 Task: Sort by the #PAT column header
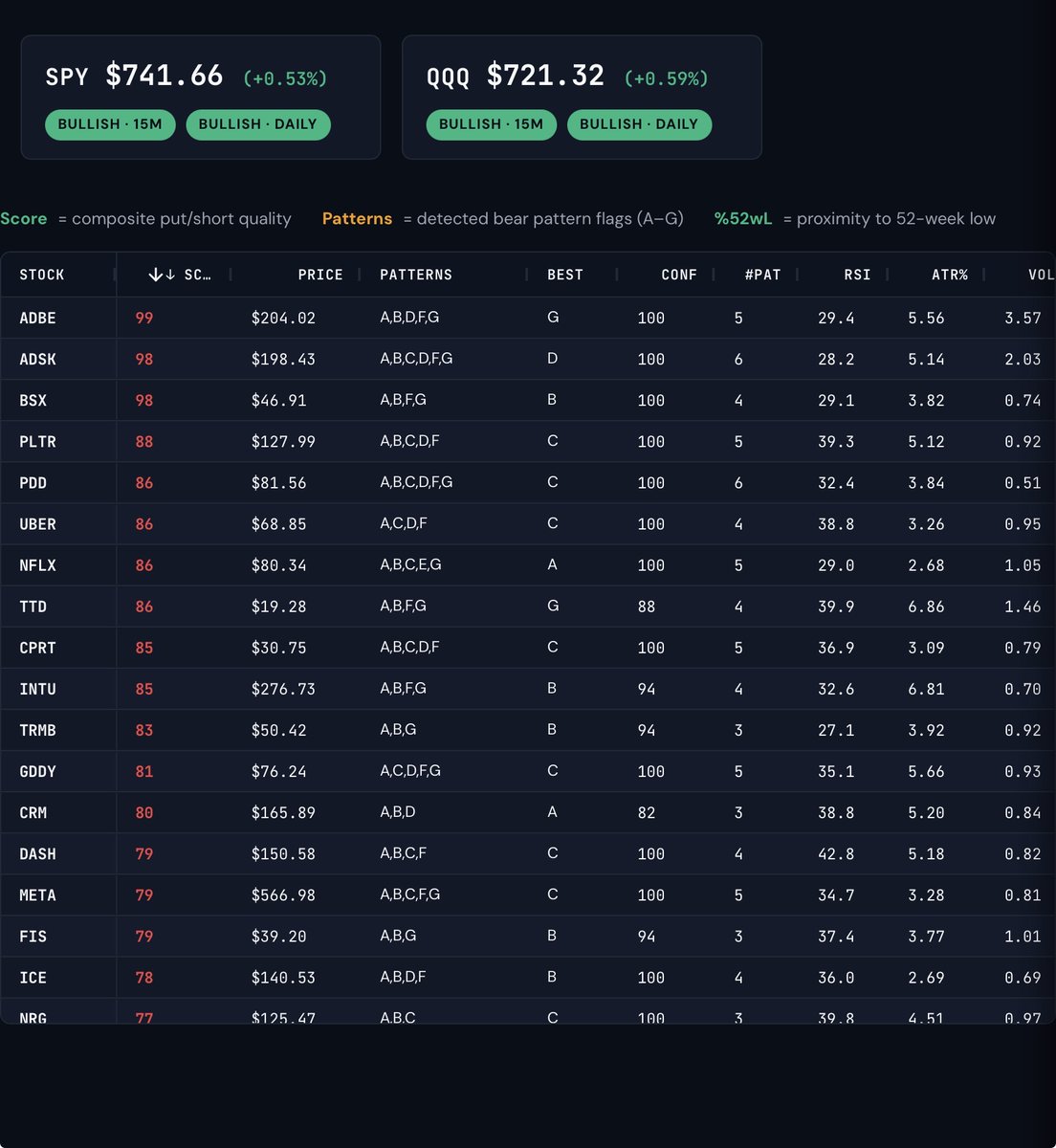(763, 275)
